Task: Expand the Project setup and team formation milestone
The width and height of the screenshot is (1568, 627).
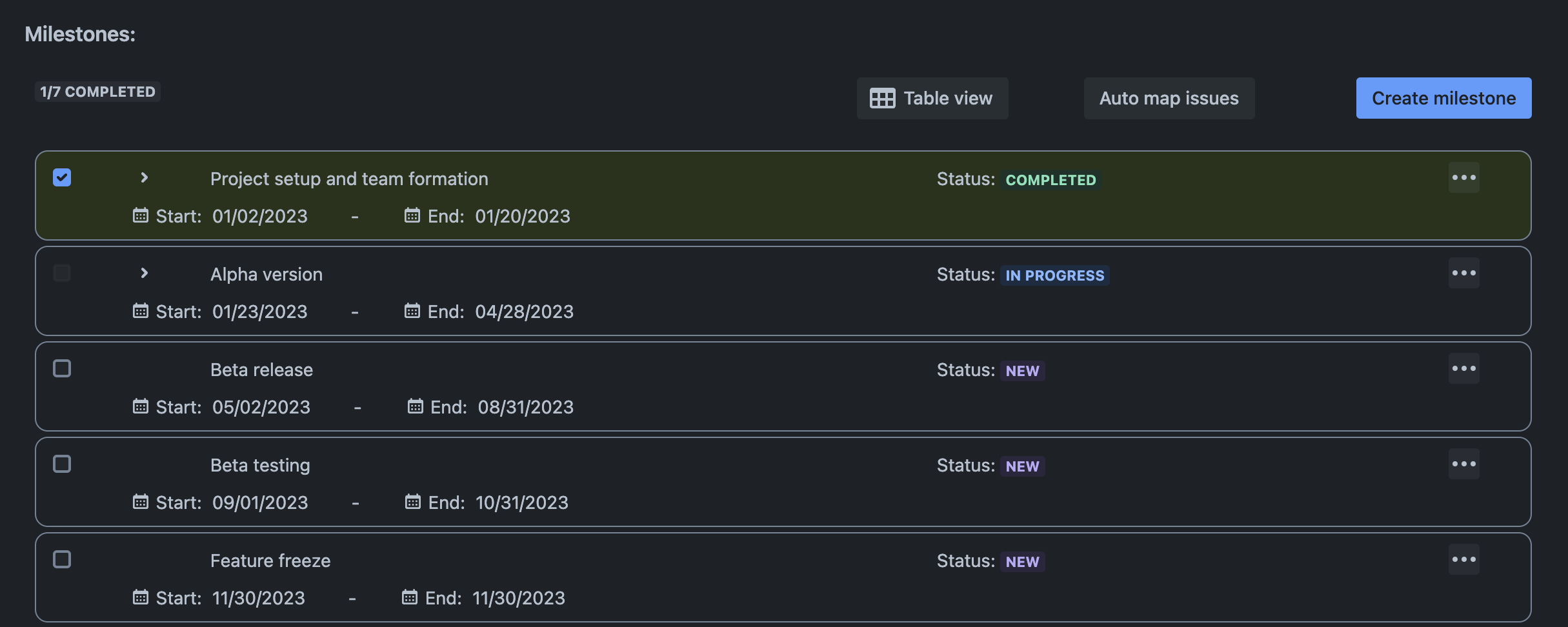Action: [x=145, y=177]
